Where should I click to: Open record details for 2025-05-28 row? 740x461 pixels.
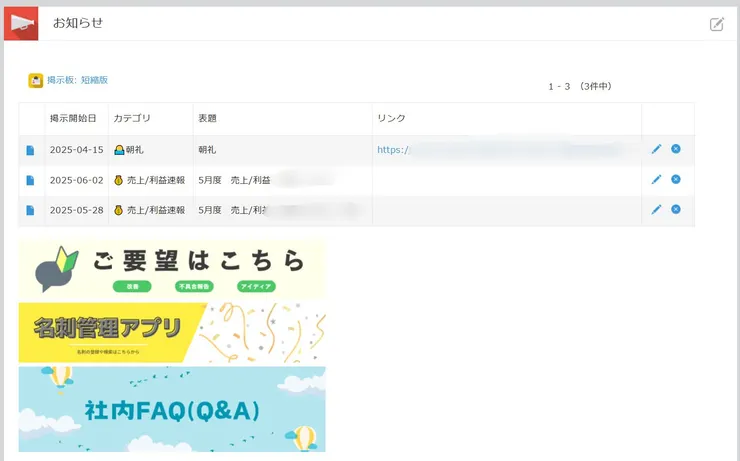(30, 210)
